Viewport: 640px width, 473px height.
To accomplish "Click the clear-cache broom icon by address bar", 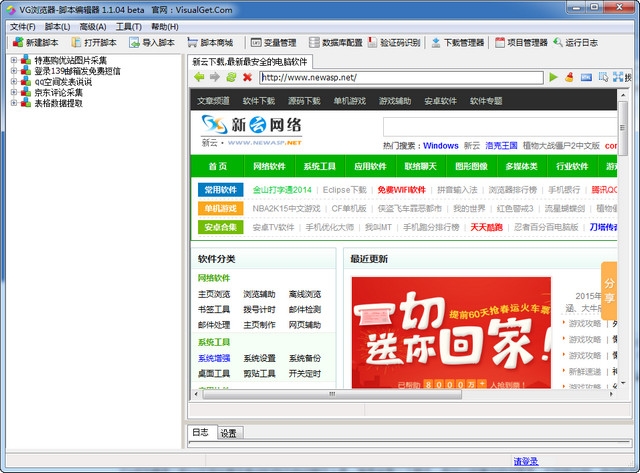I will tap(569, 77).
